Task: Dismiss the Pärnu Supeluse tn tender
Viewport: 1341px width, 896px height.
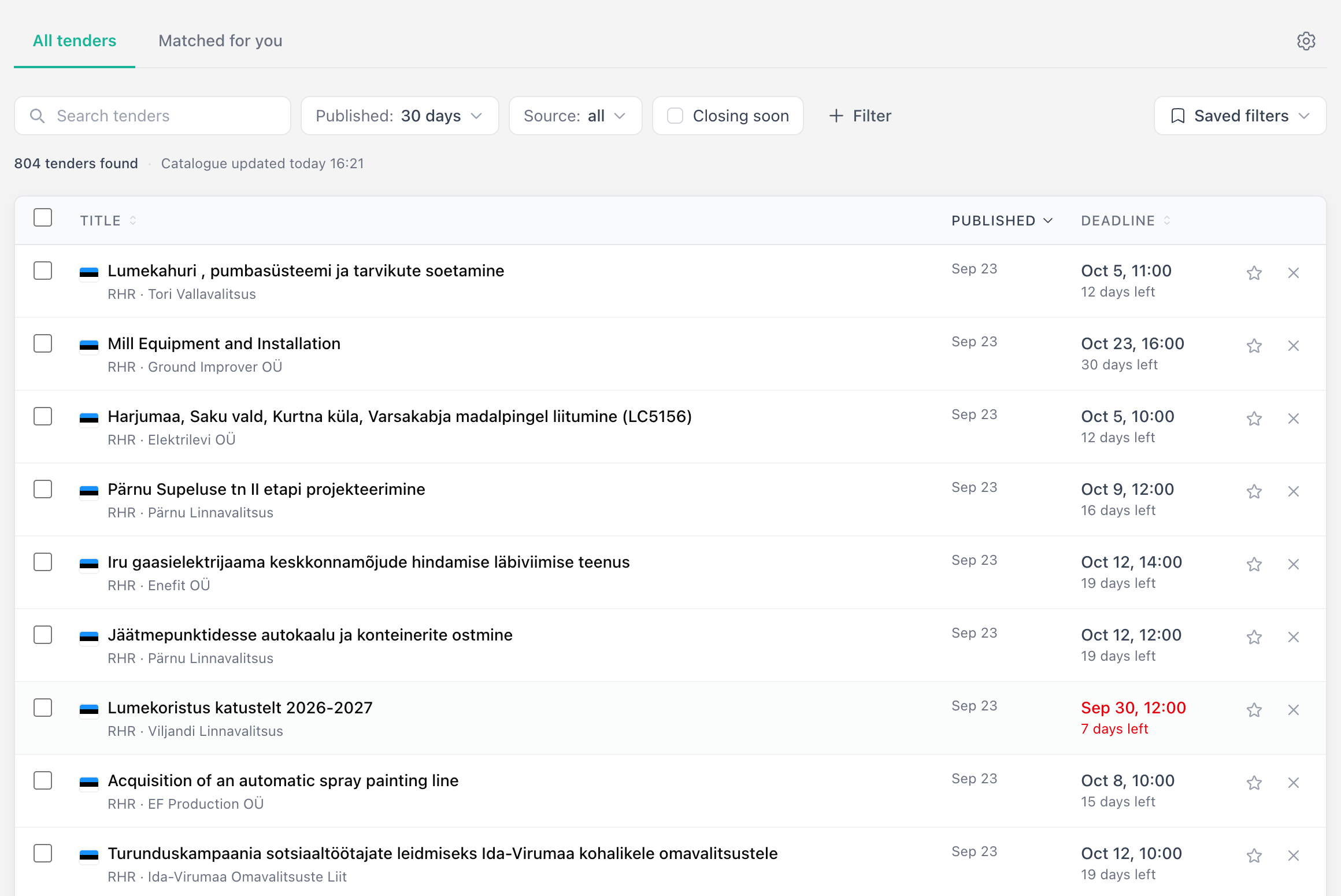Action: pyautogui.click(x=1294, y=491)
